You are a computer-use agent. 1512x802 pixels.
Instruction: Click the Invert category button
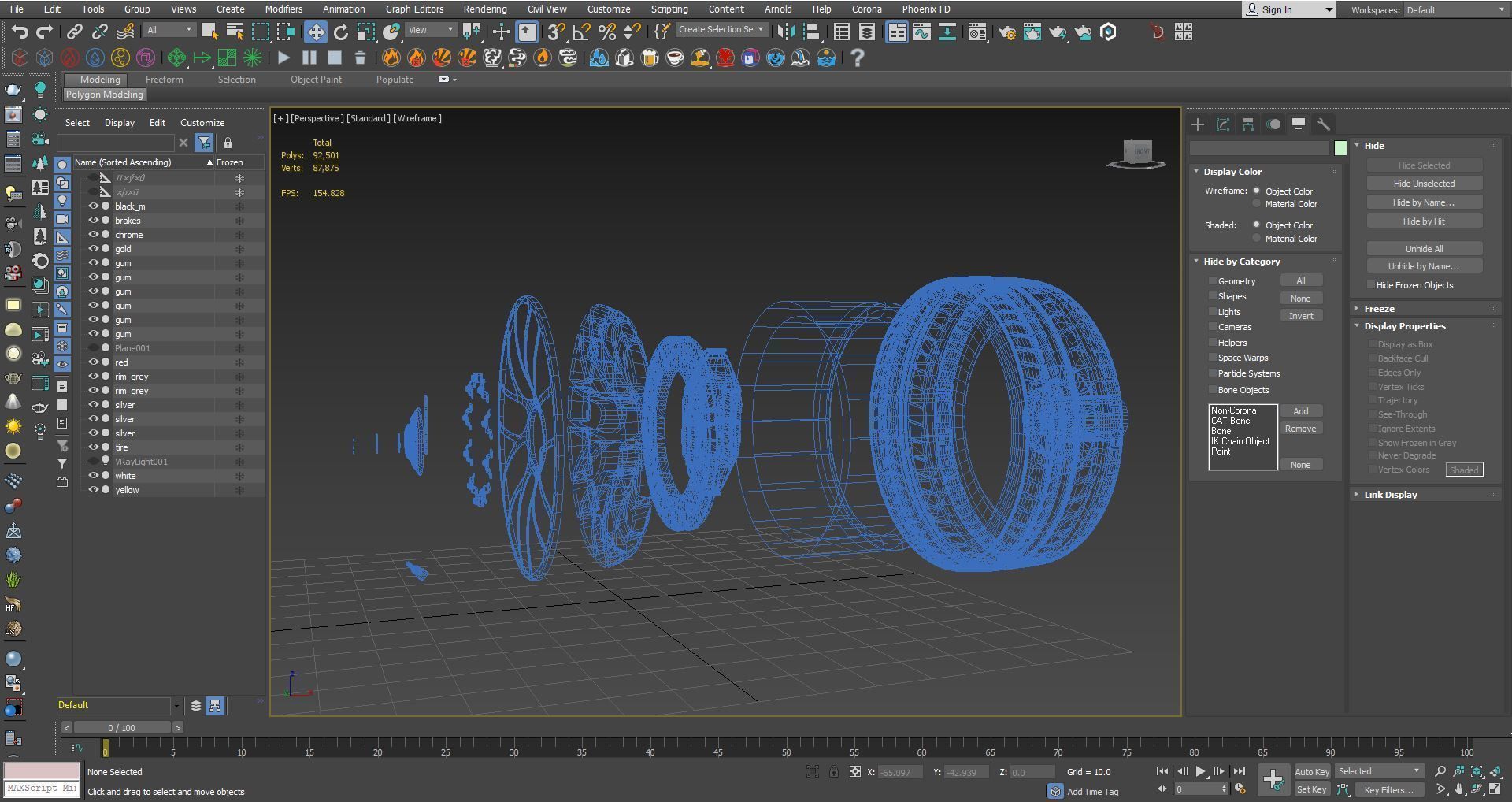click(1301, 316)
